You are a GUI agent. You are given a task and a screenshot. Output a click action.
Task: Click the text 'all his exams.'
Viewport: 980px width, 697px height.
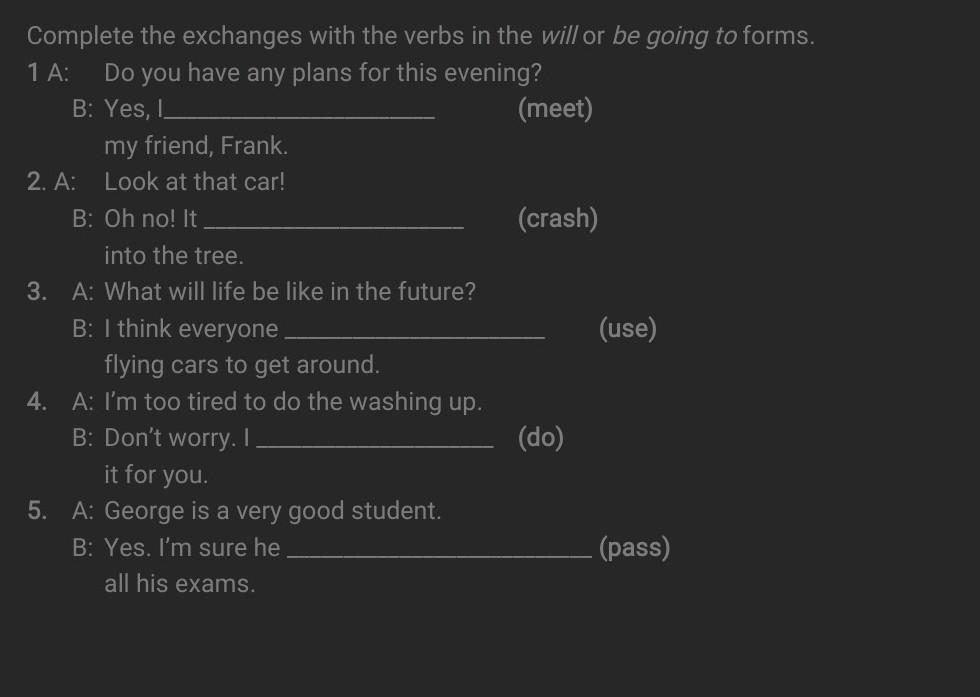click(x=180, y=584)
